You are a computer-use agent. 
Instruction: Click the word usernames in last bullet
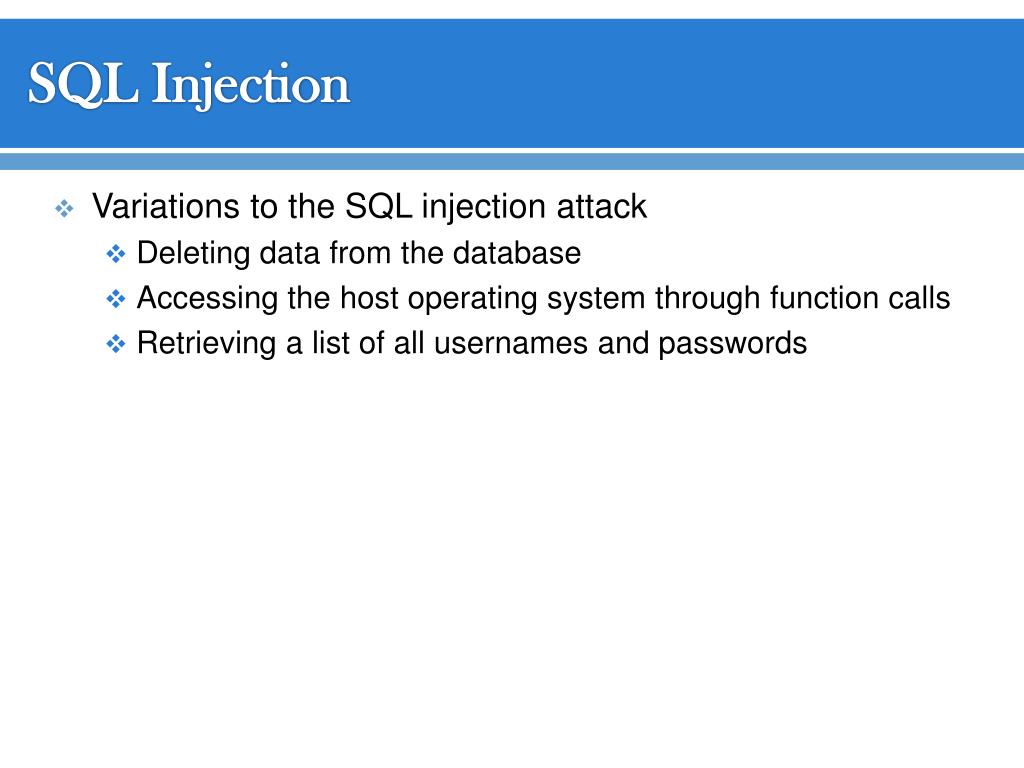pos(511,344)
